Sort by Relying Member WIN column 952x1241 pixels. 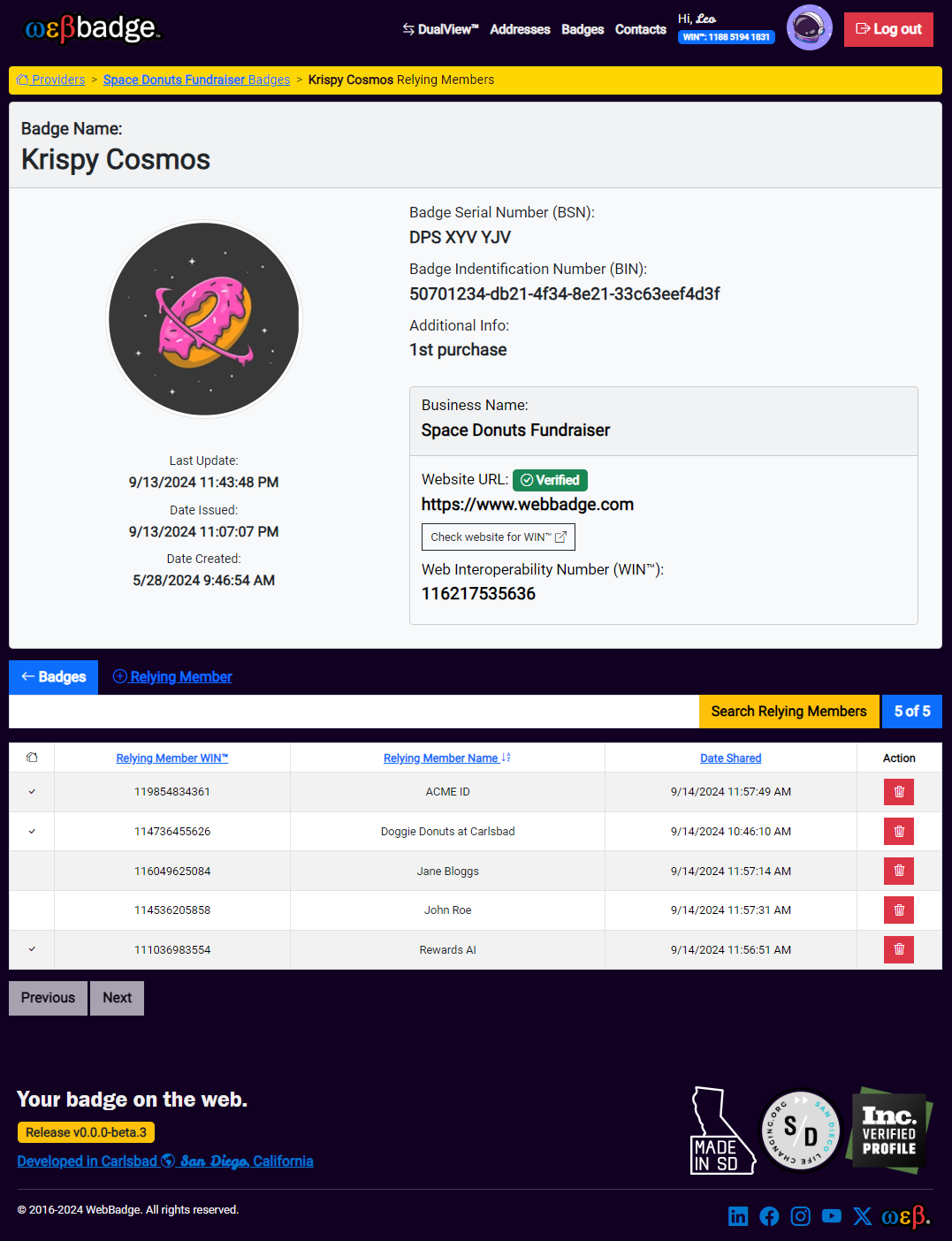click(x=172, y=758)
